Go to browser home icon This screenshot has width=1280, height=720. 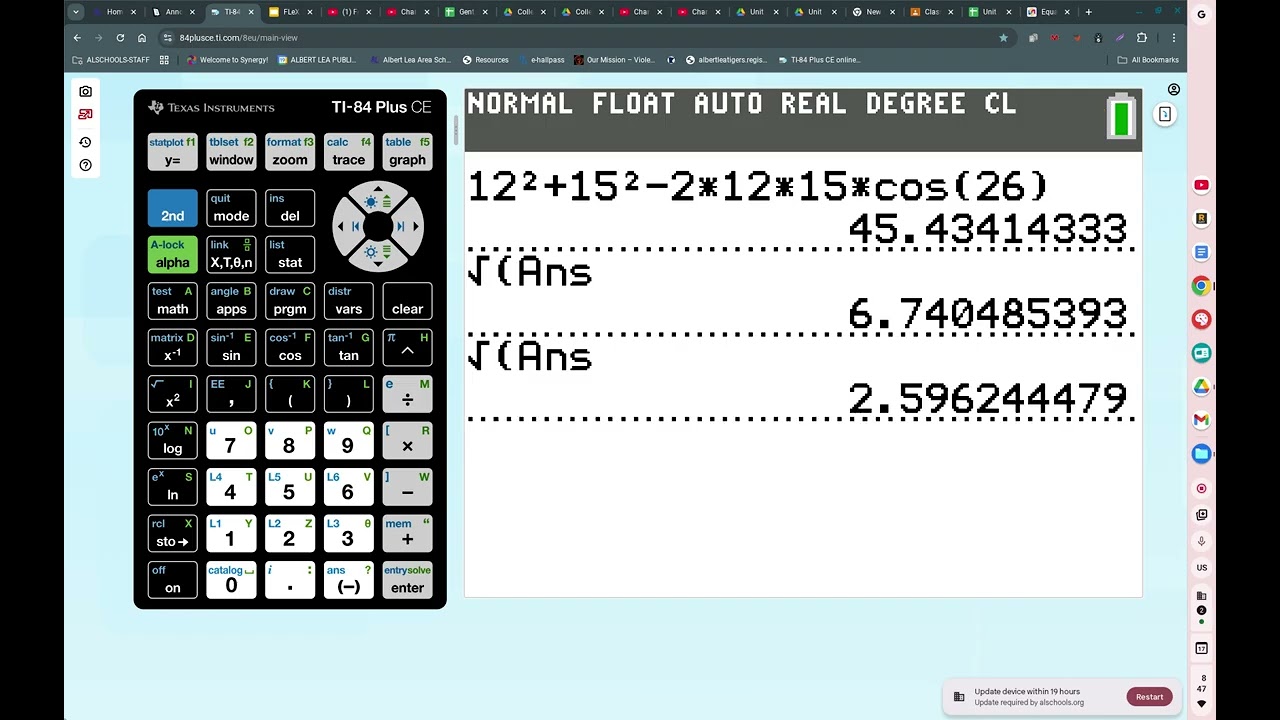pyautogui.click(x=142, y=37)
